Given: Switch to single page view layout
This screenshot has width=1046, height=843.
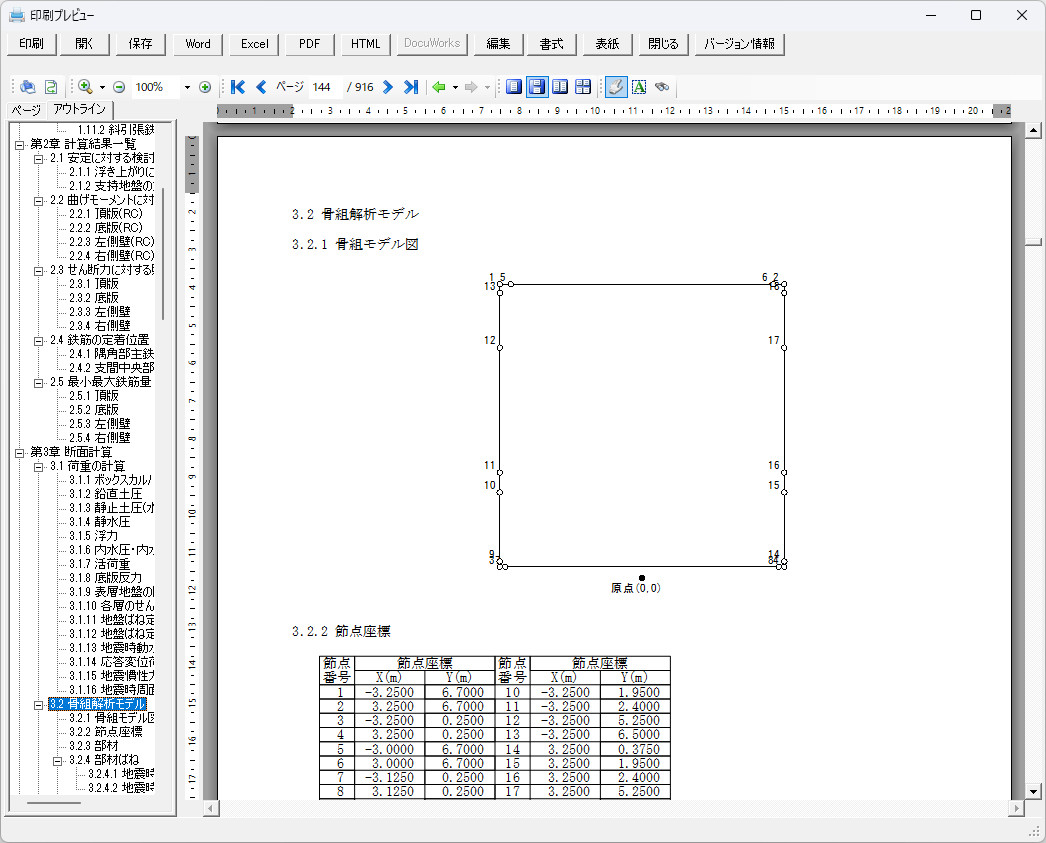Looking at the screenshot, I should pos(514,87).
